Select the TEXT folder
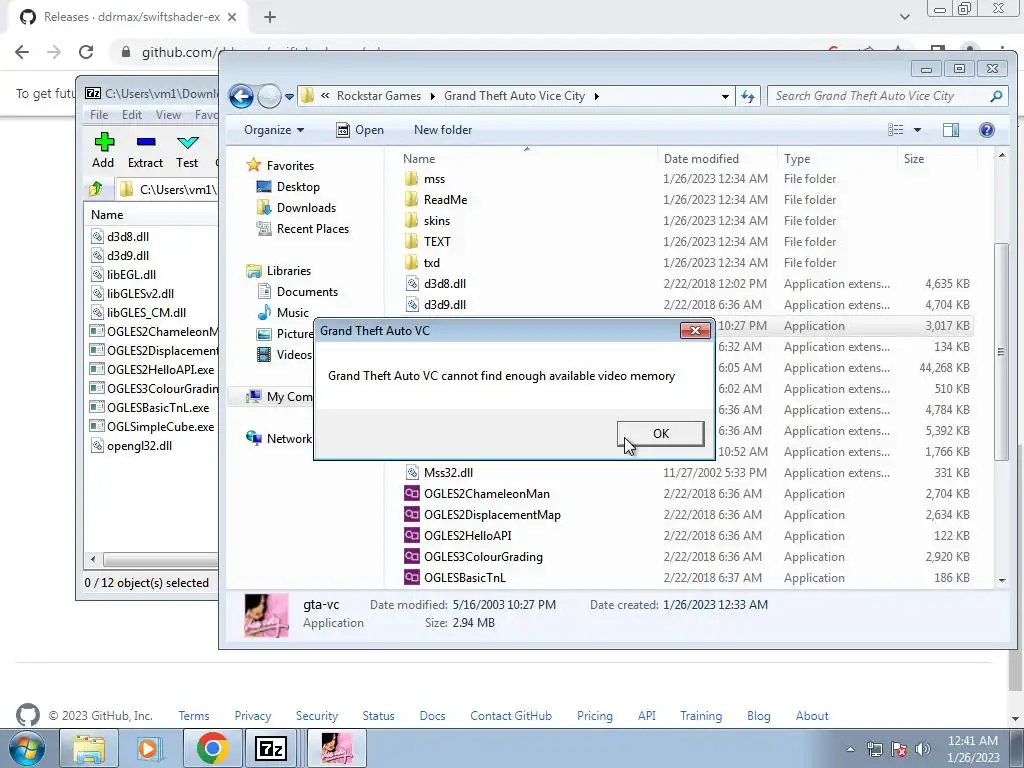The image size is (1024, 768). [437, 242]
